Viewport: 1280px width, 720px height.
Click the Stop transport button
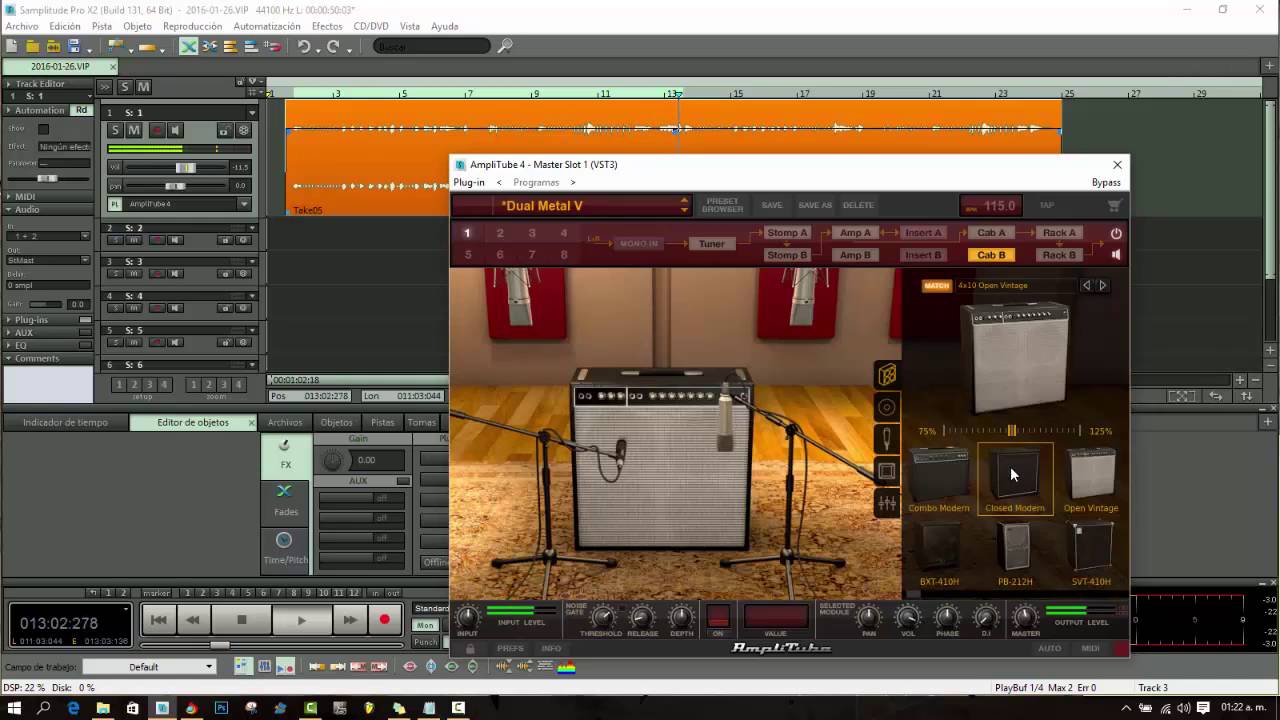click(x=241, y=620)
